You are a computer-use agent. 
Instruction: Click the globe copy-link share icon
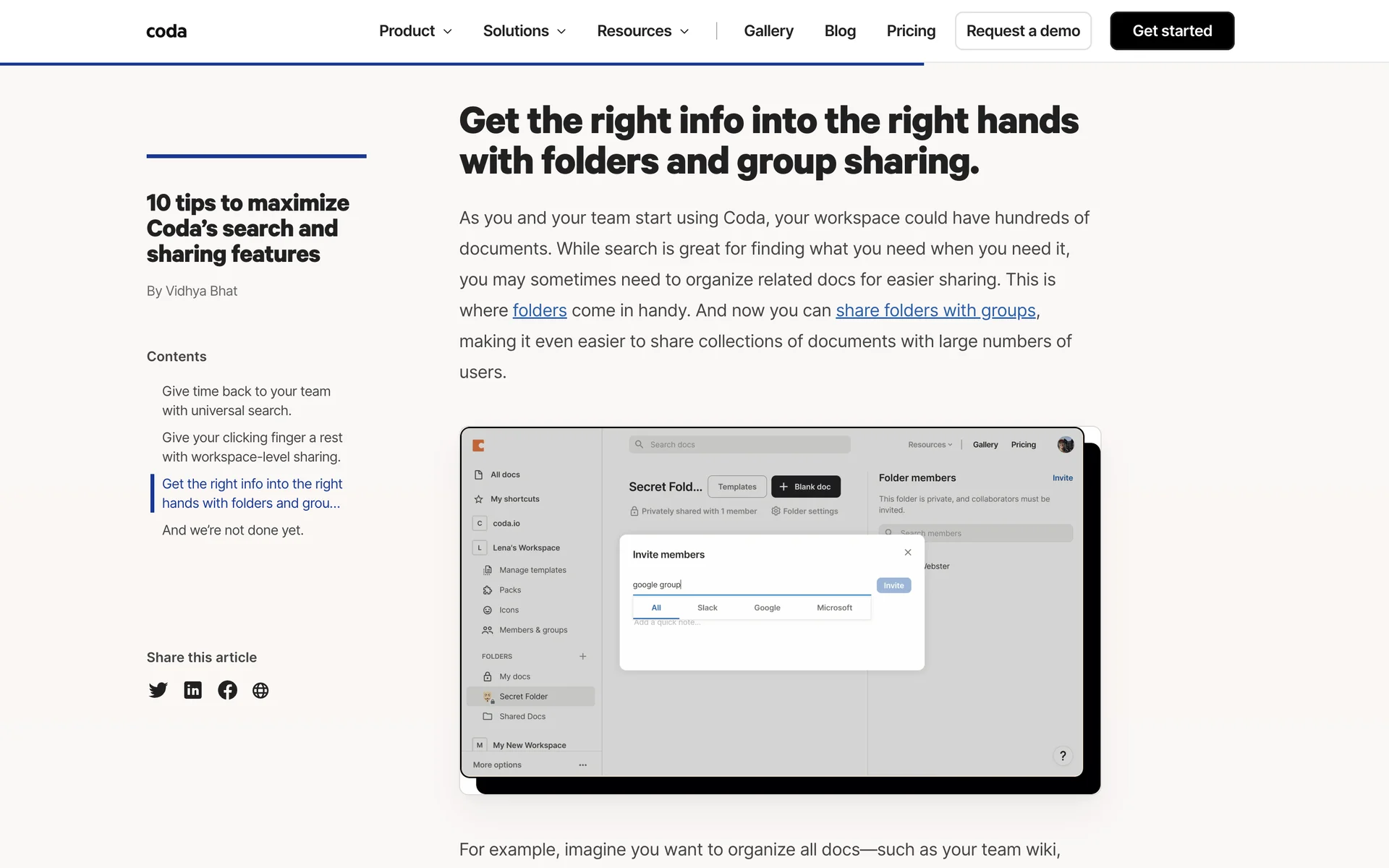260,690
